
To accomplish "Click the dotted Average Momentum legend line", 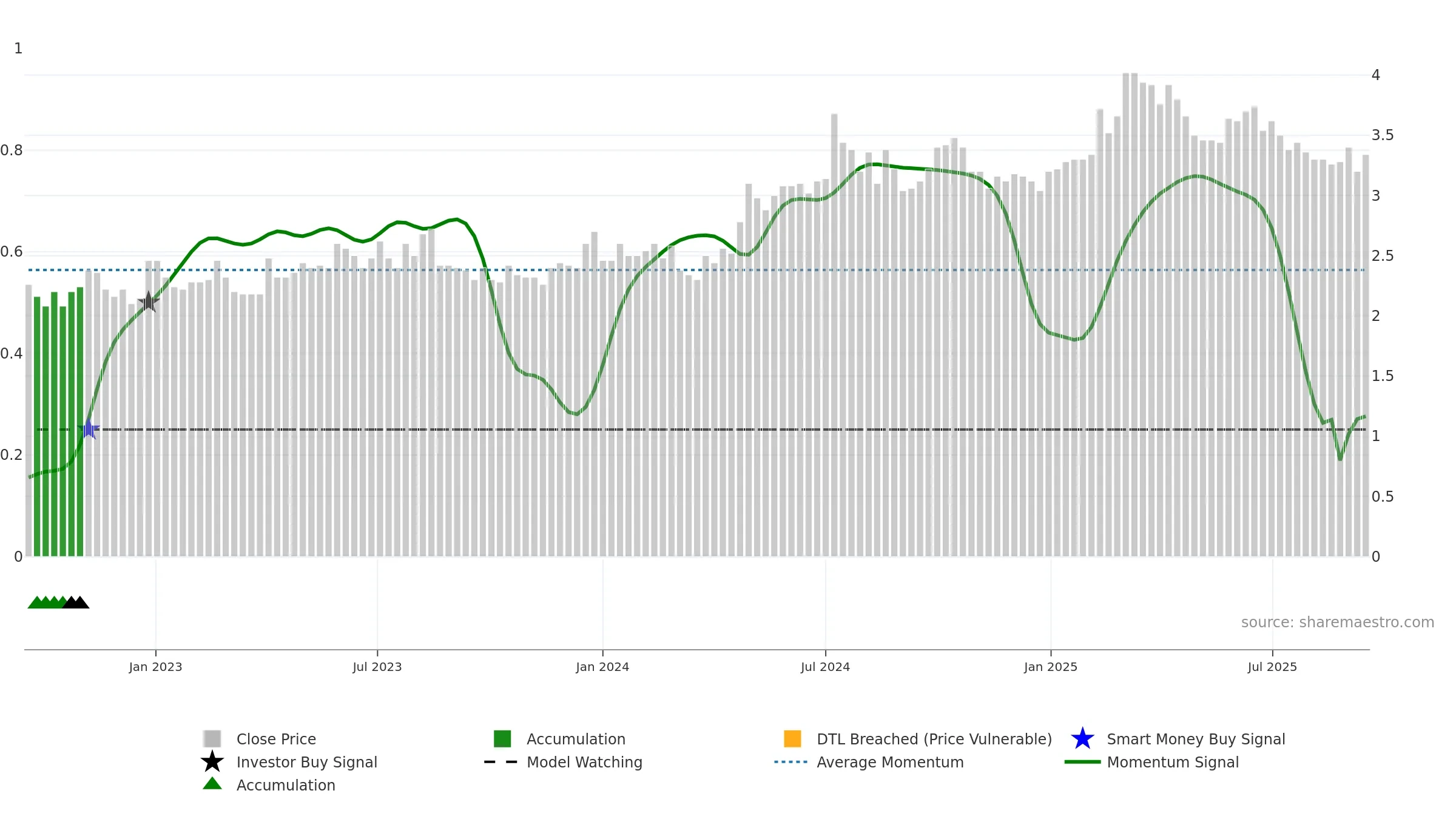I will 791,762.
